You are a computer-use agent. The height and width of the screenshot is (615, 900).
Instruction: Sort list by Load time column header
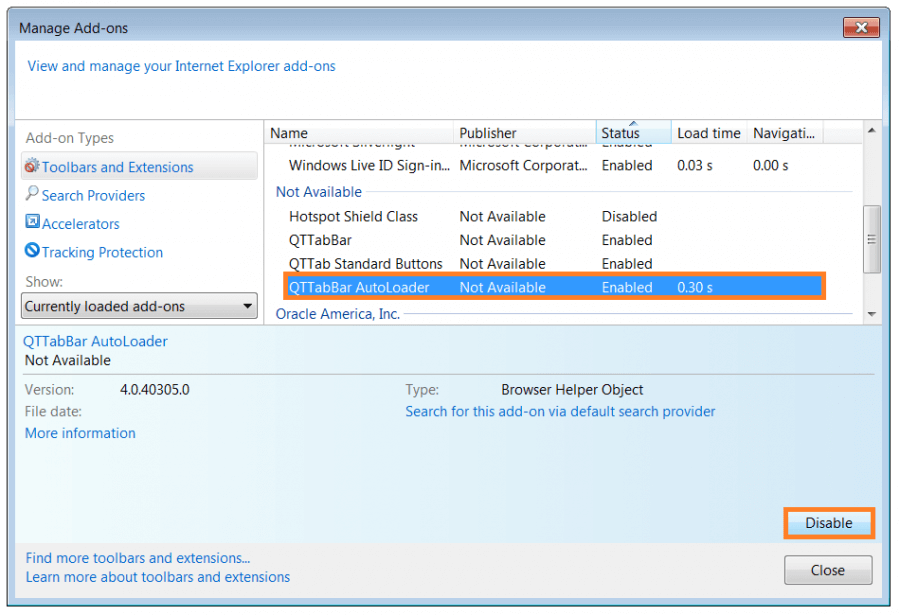[x=709, y=133]
